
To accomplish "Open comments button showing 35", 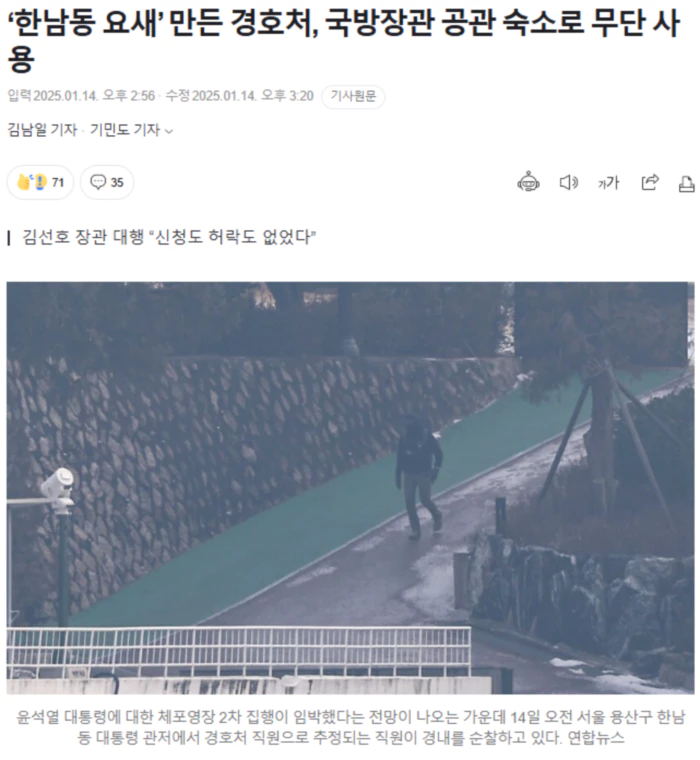I will pyautogui.click(x=107, y=182).
